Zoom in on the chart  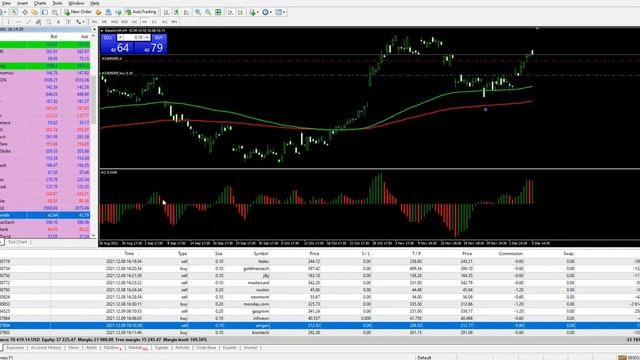[198, 12]
